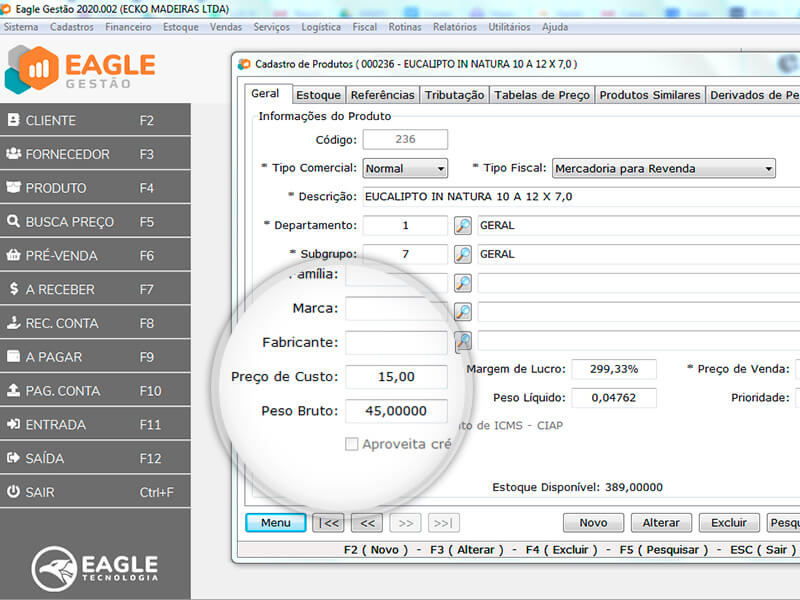Open the Estoque menu in menu bar
This screenshot has width=800, height=600.
(x=181, y=27)
